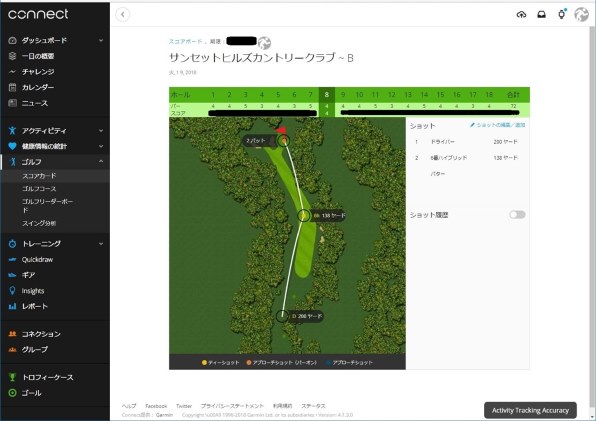This screenshot has height=421, width=596.
Task: Open the watch devices icon
Action: point(561,14)
